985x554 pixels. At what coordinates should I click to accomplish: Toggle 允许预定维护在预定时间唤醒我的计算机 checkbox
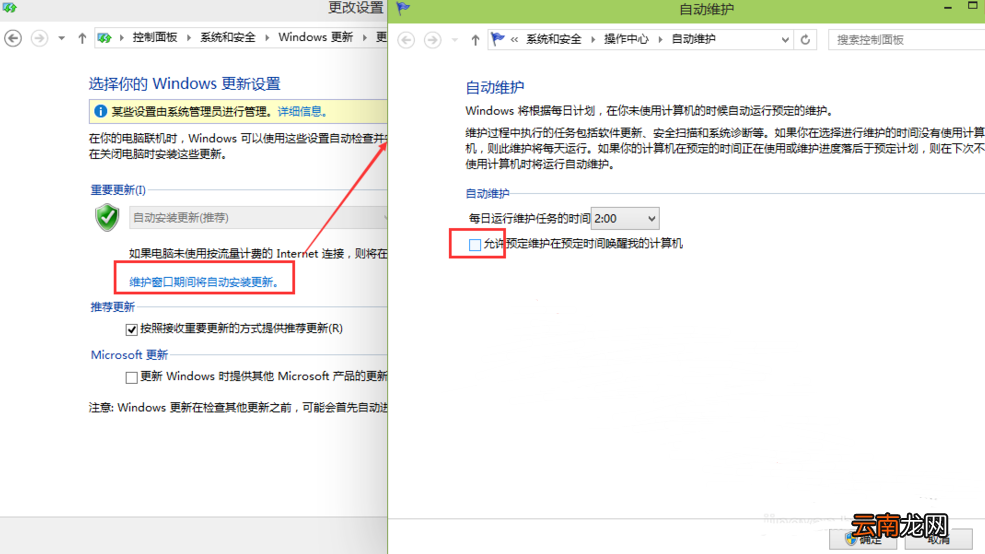tap(475, 245)
